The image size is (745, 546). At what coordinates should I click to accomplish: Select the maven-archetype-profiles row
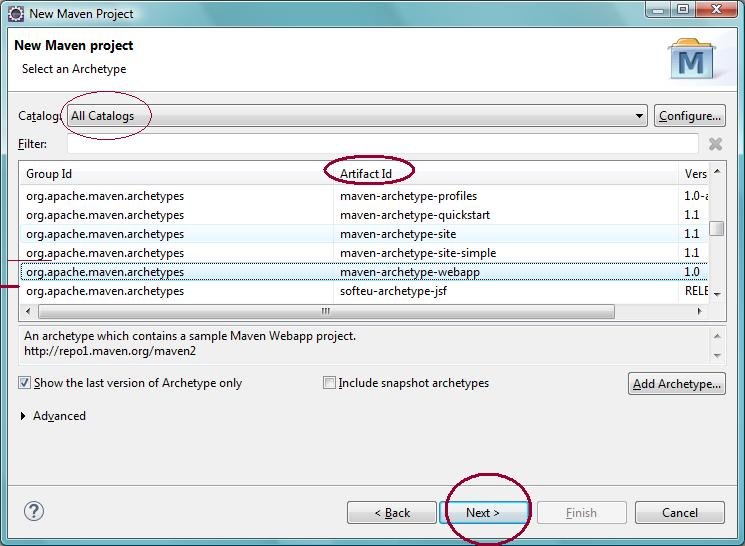364,196
